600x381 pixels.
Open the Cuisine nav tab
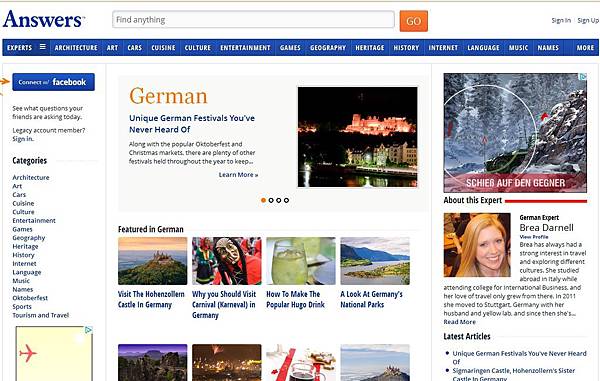(163, 47)
